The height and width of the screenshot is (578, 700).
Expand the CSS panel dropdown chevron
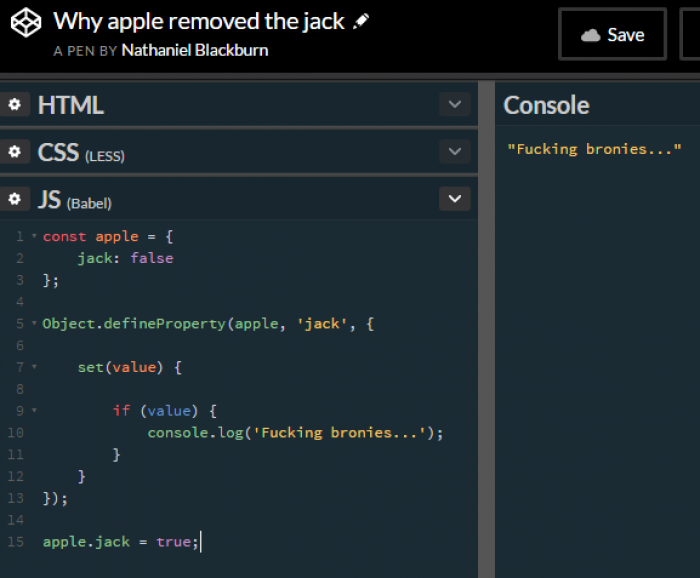click(x=454, y=151)
